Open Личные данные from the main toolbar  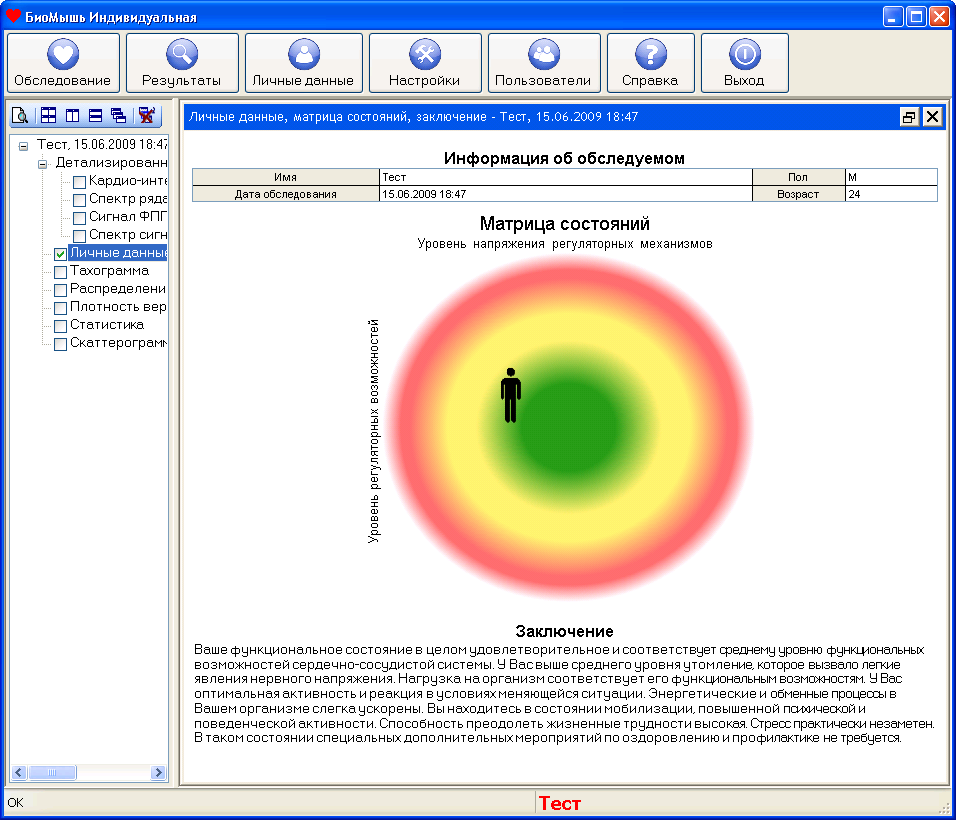[x=304, y=63]
